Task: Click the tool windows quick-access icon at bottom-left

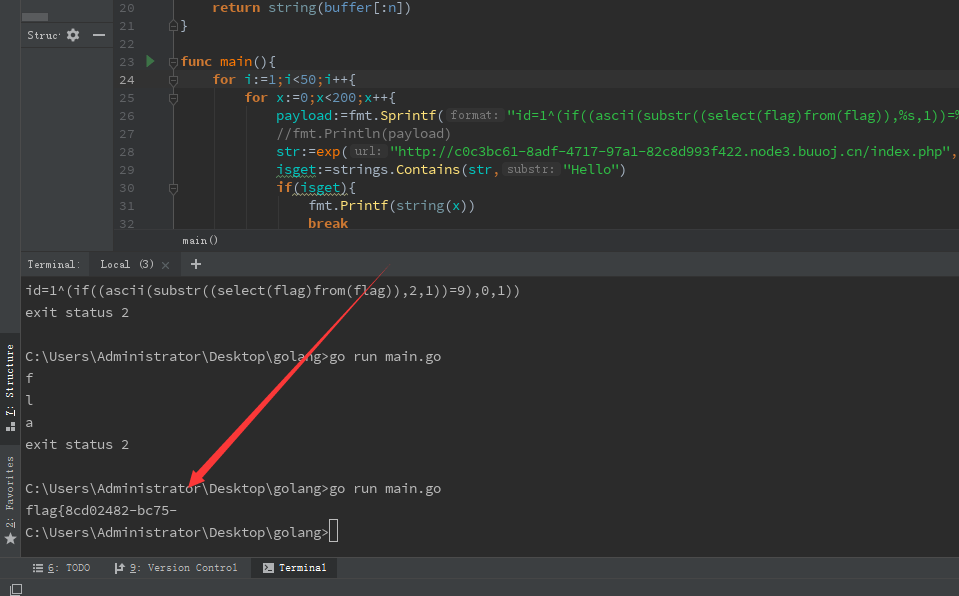Action: click(x=16, y=589)
